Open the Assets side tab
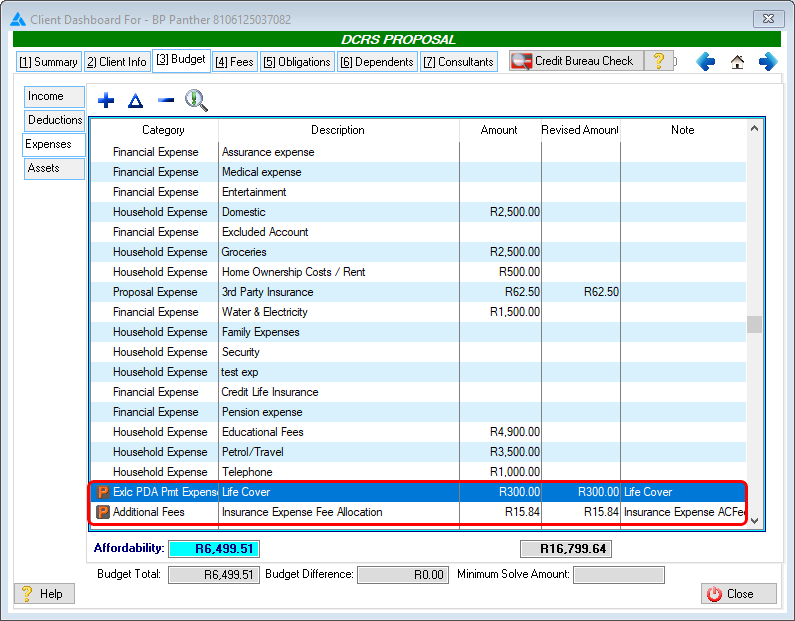The height and width of the screenshot is (621, 795). [54, 169]
